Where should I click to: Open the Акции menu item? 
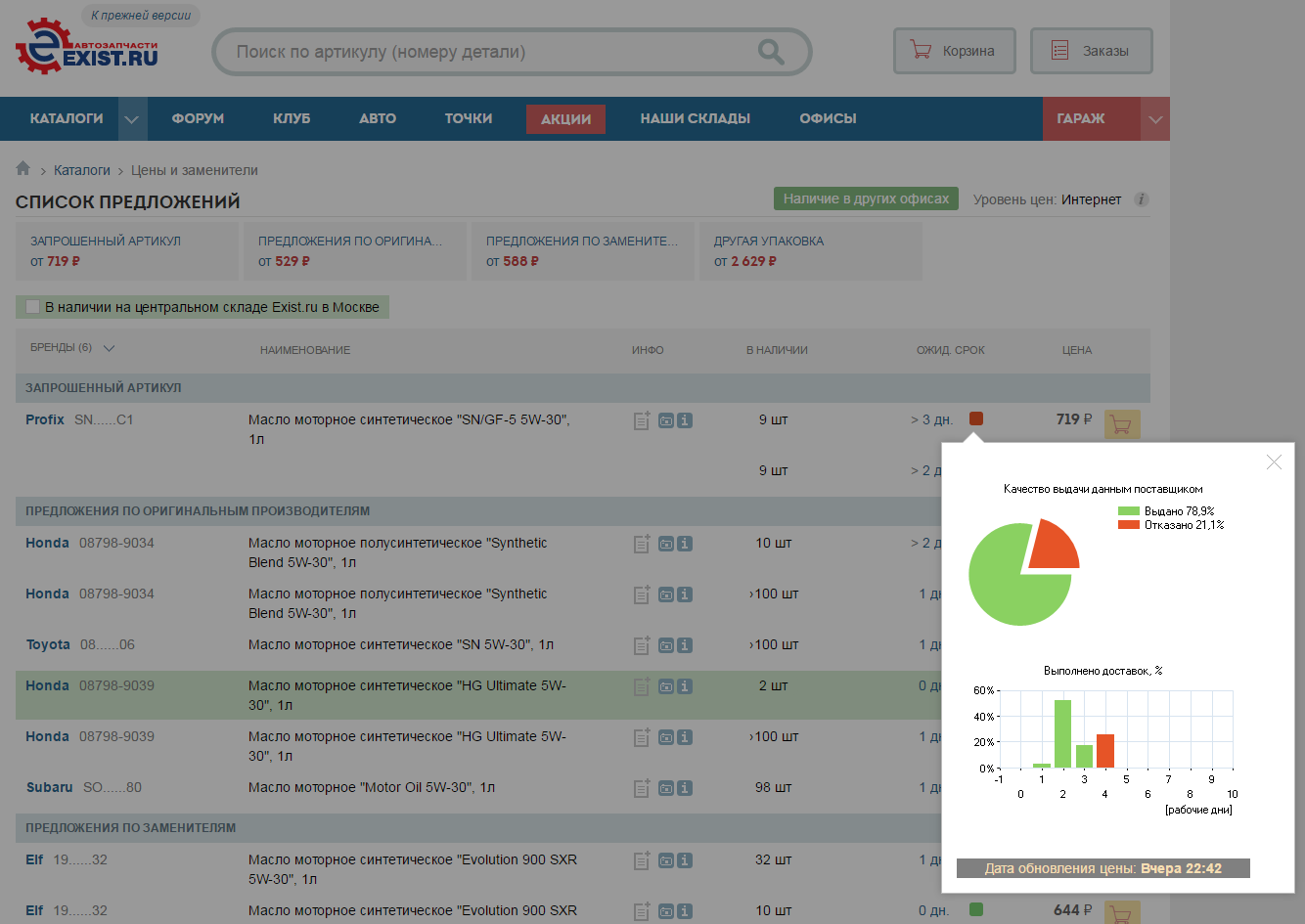coord(565,119)
